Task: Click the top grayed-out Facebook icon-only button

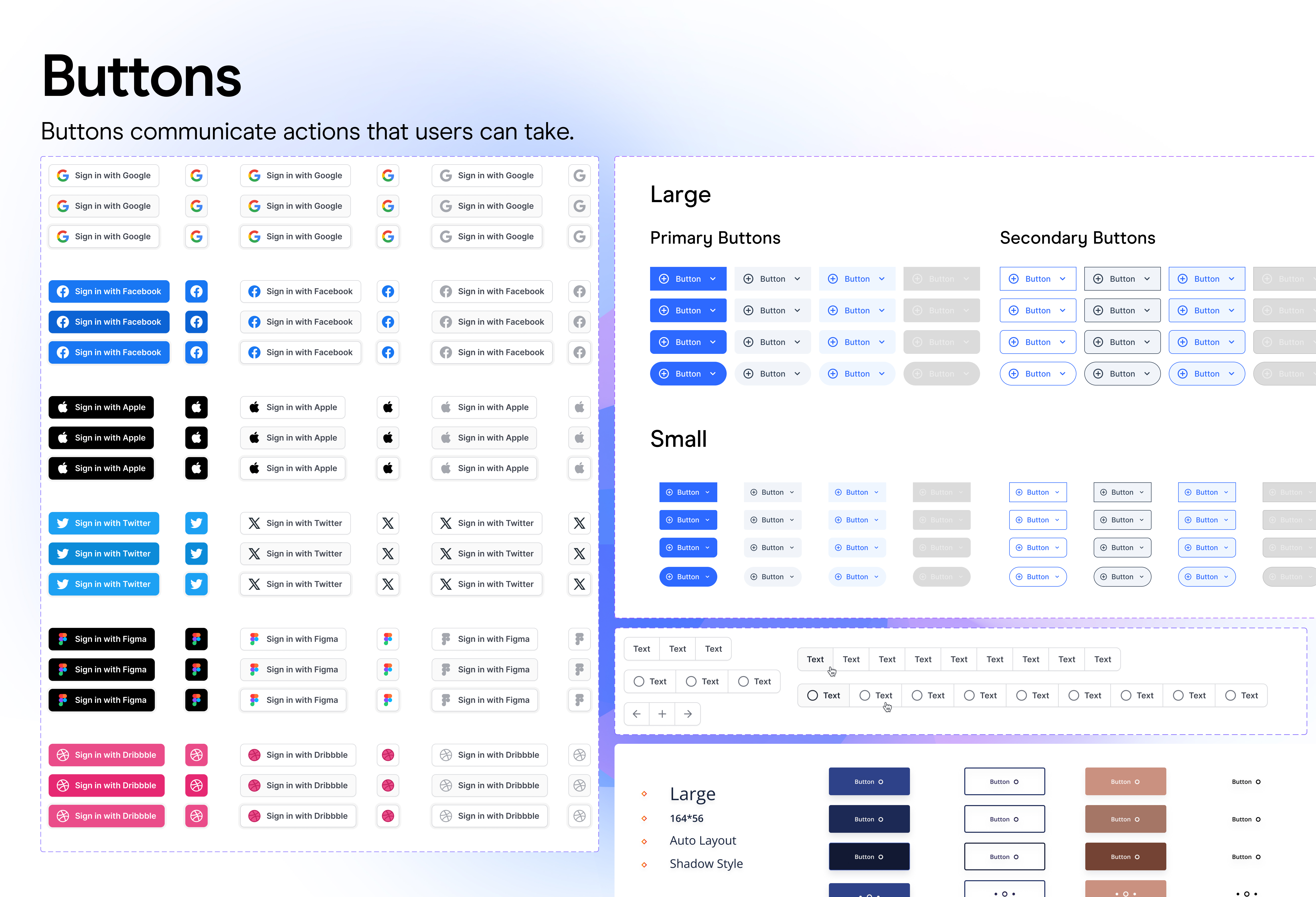Action: [x=579, y=291]
